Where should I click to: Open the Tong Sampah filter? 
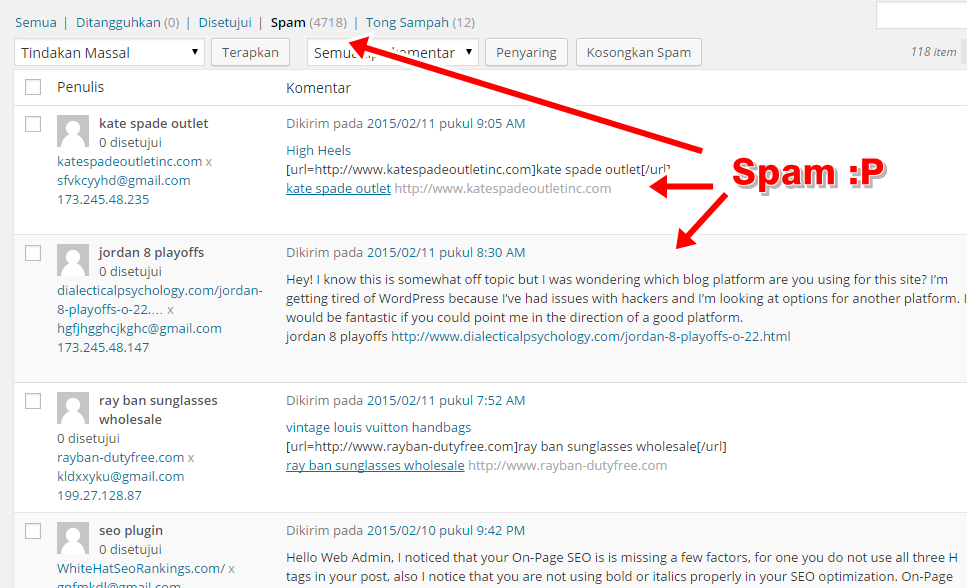[x=420, y=23]
